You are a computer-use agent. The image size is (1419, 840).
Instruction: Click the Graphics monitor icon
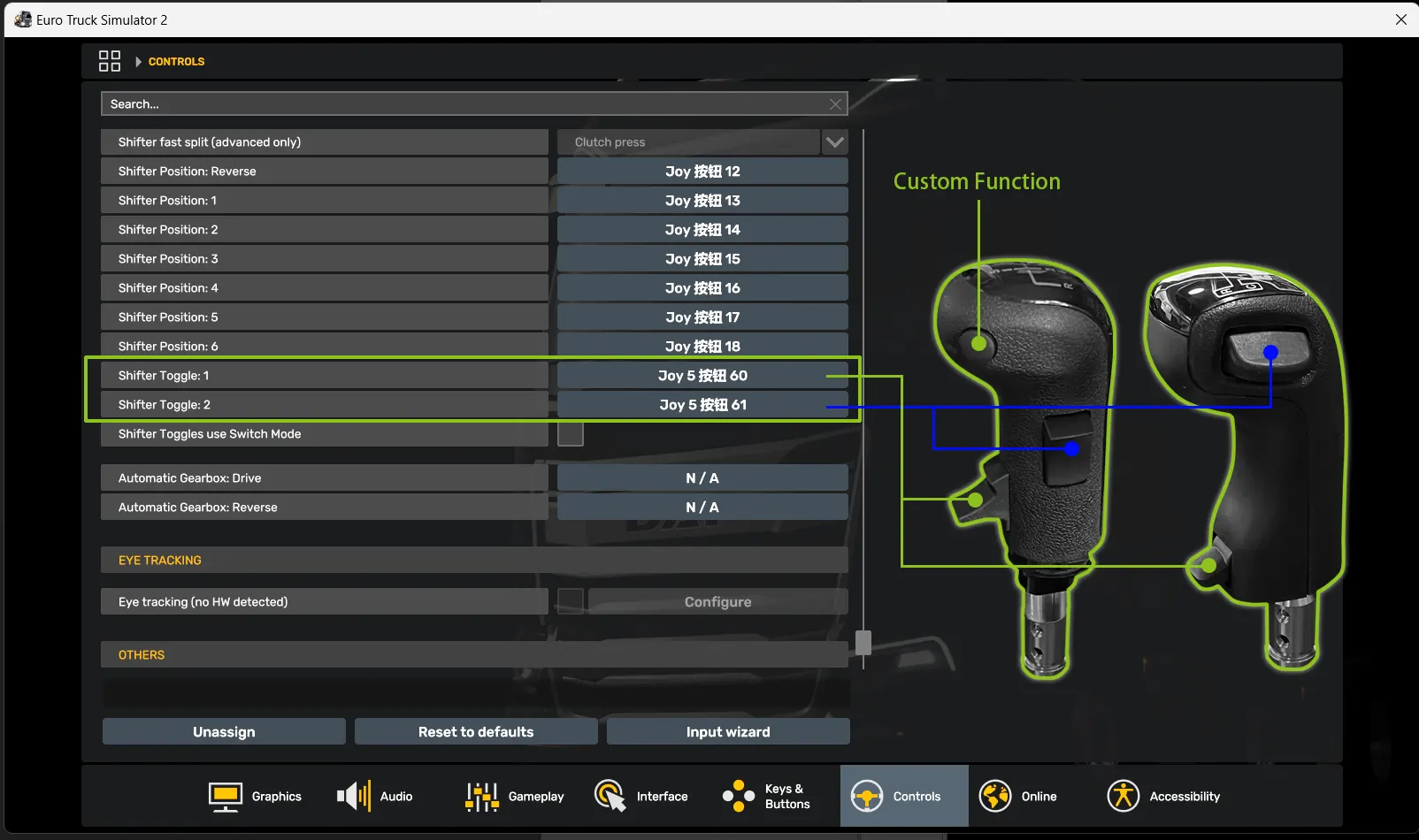pyautogui.click(x=226, y=797)
